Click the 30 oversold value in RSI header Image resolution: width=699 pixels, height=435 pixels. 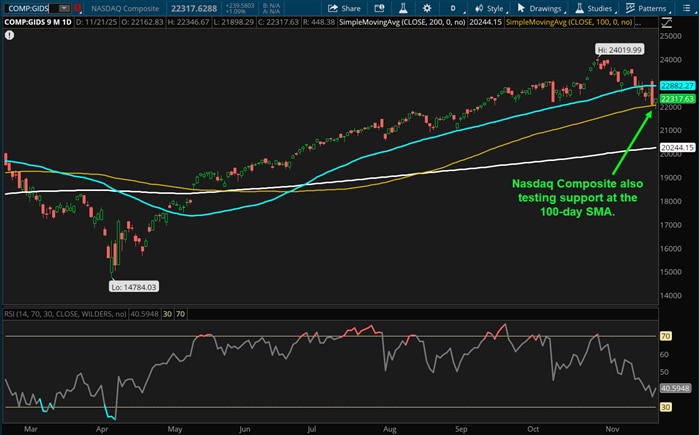[167, 314]
